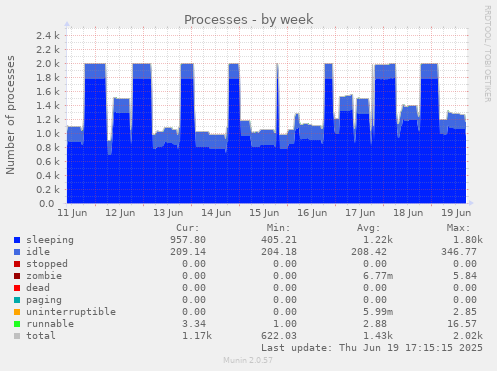Click uninterruptible maximum value 2.85
Viewport: 497px width, 371px height.
click(465, 312)
